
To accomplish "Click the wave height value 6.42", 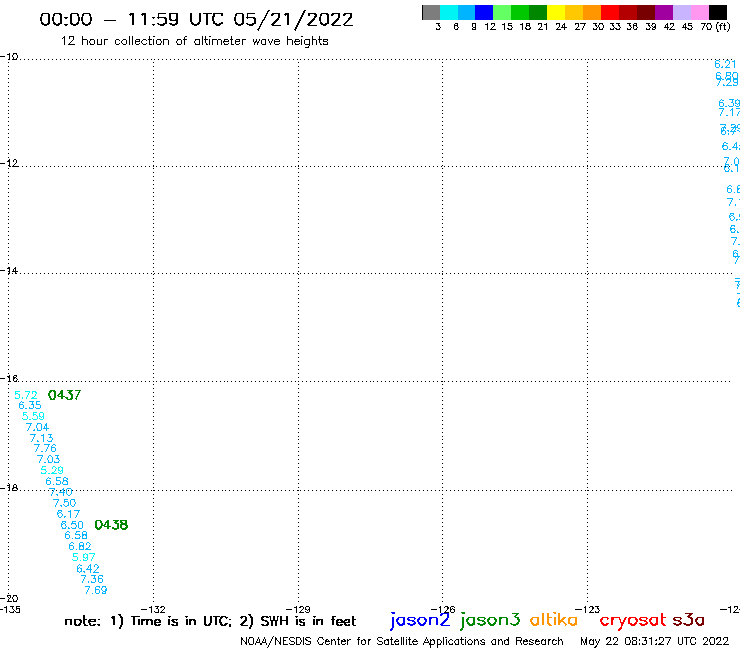I will point(88,568).
